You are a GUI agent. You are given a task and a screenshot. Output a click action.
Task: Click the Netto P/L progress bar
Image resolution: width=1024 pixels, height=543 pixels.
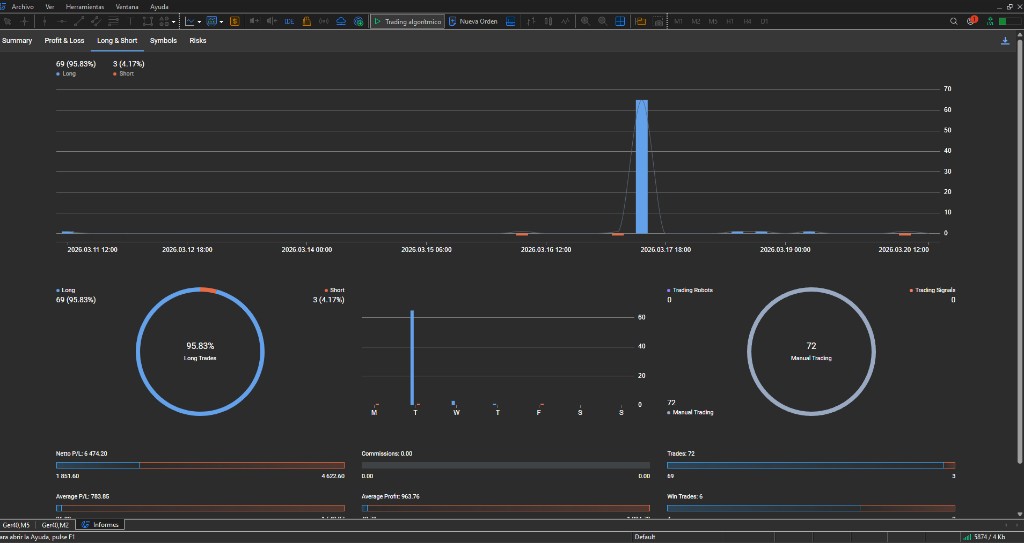pos(200,465)
